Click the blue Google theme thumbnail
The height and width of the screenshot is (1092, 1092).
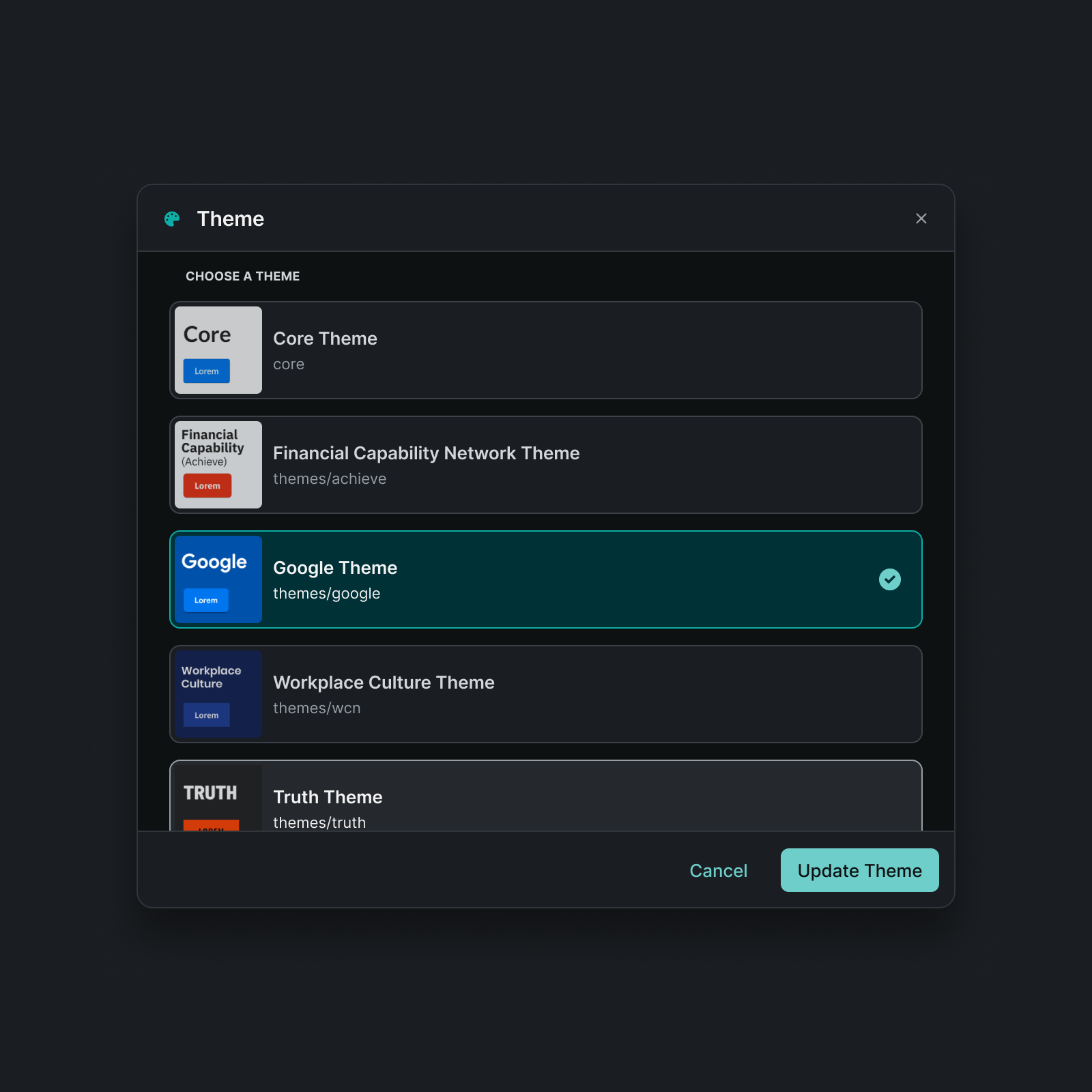click(x=218, y=579)
